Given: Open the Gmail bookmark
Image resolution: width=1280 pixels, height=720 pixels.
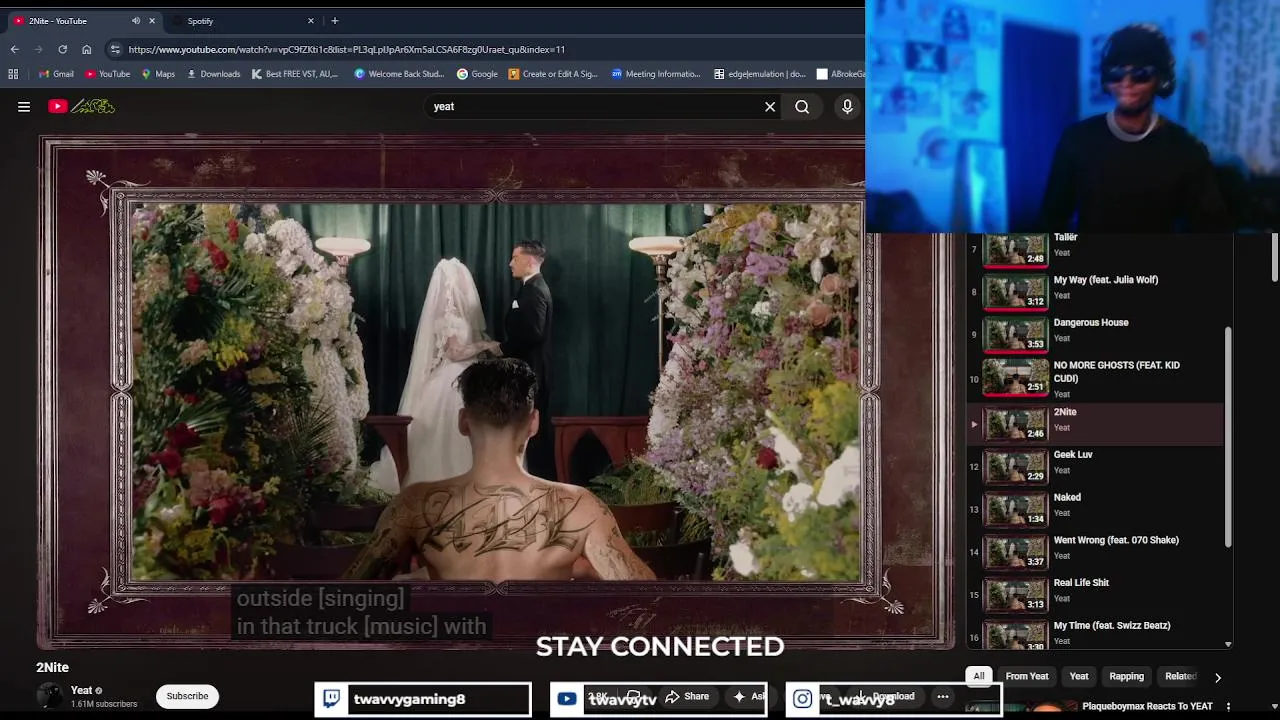Looking at the screenshot, I should click(56, 74).
